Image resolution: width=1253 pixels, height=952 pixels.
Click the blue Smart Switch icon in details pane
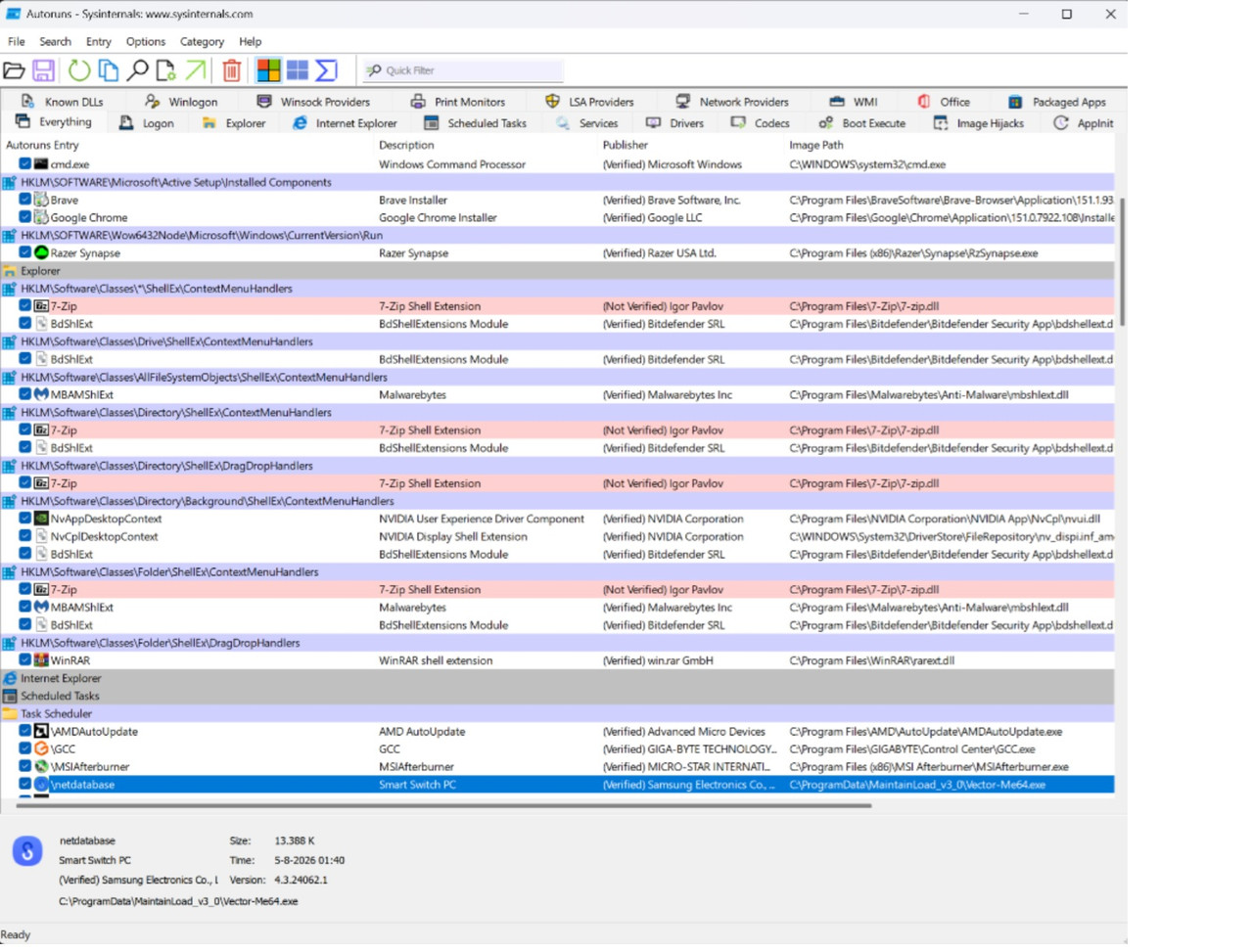(27, 851)
